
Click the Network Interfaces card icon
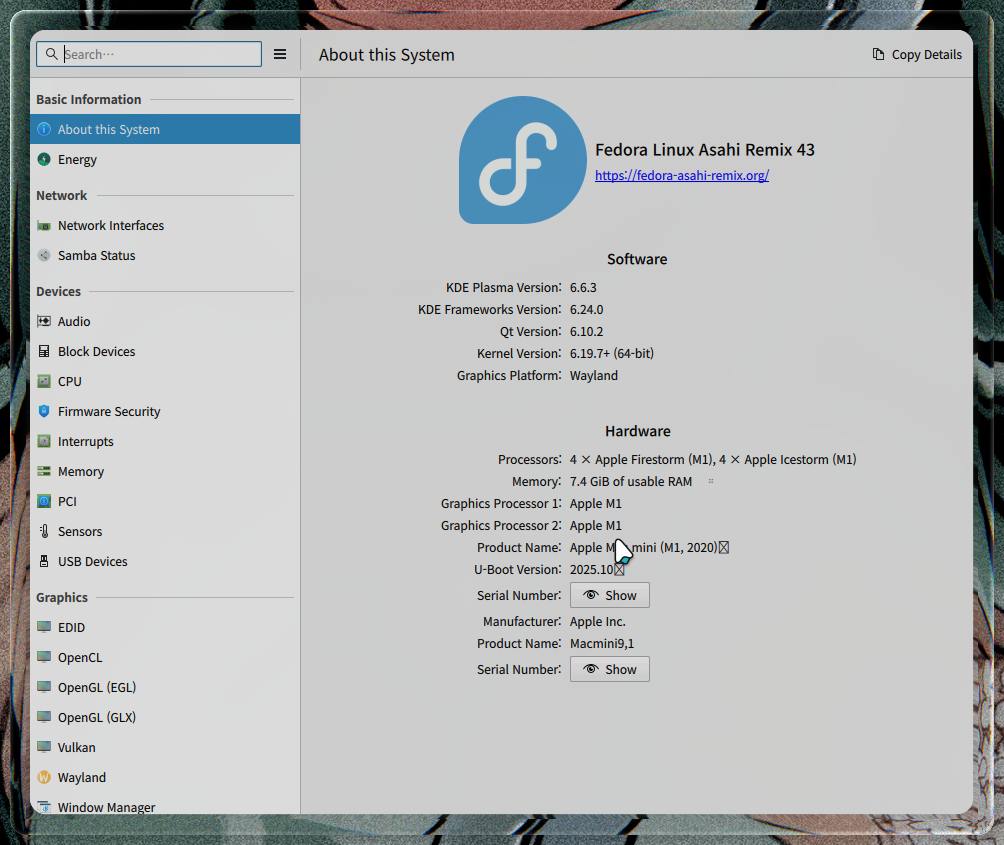(x=44, y=225)
